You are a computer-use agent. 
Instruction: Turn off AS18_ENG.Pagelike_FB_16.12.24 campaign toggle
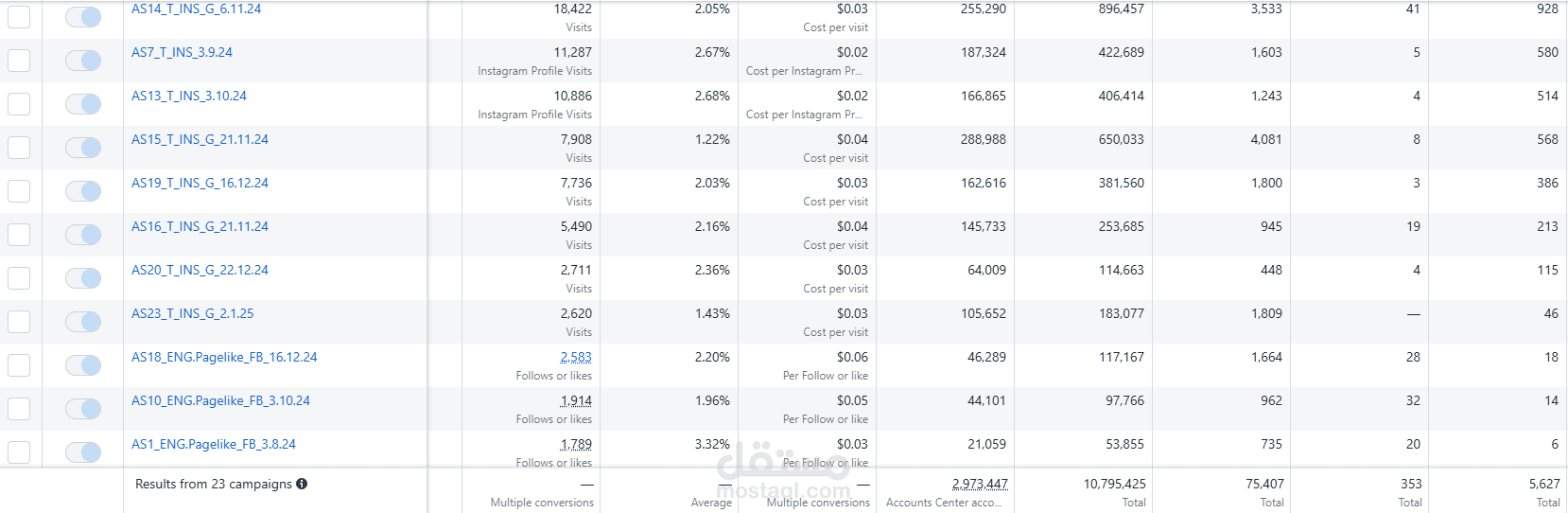coord(83,365)
